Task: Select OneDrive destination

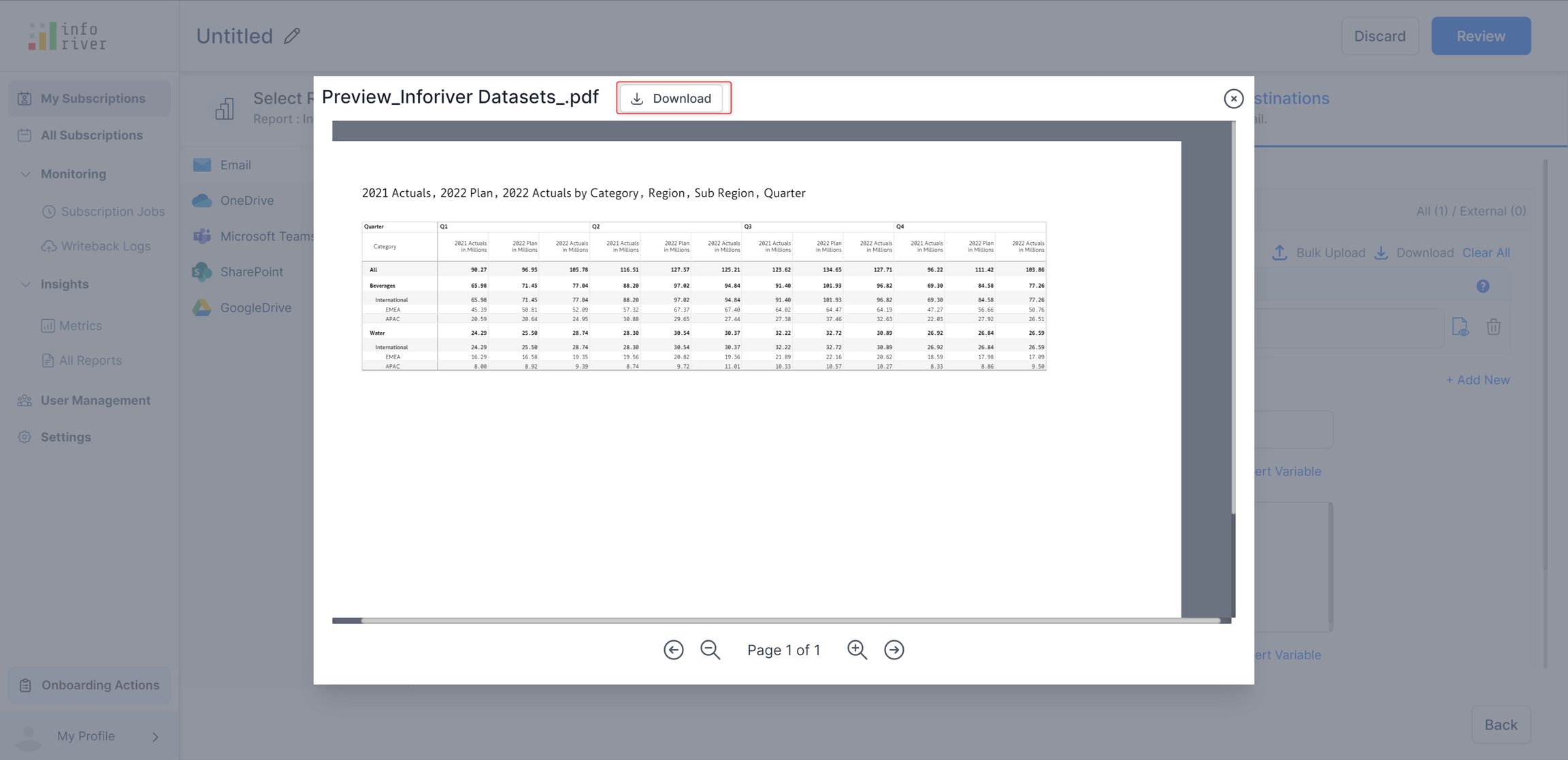Action: [246, 201]
